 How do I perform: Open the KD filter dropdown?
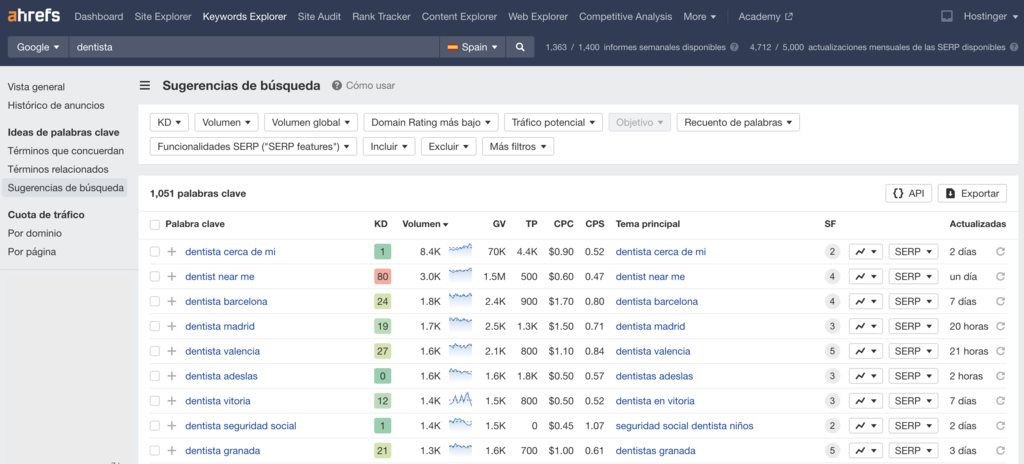(169, 122)
